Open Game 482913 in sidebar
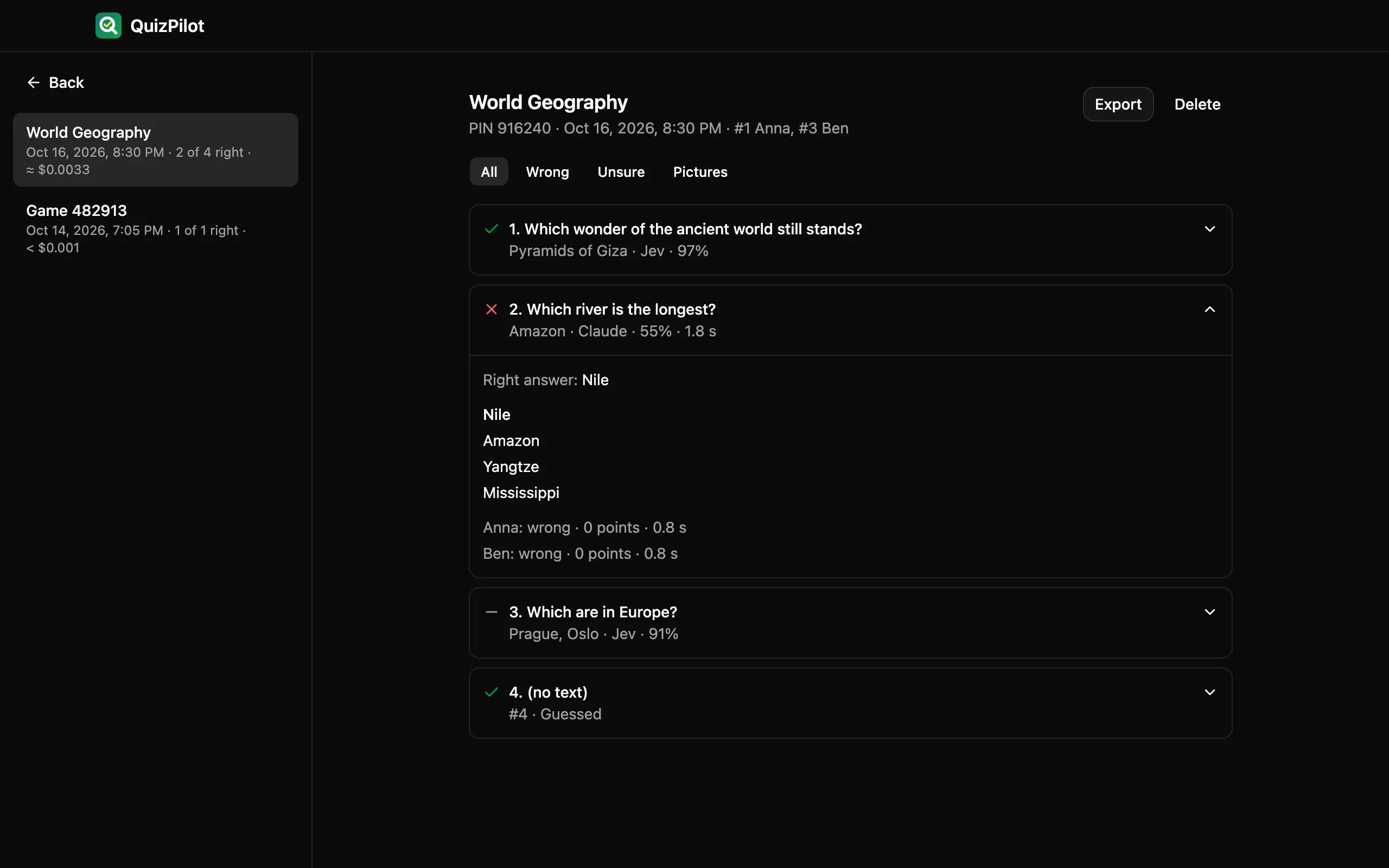The image size is (1389, 868). point(156,228)
